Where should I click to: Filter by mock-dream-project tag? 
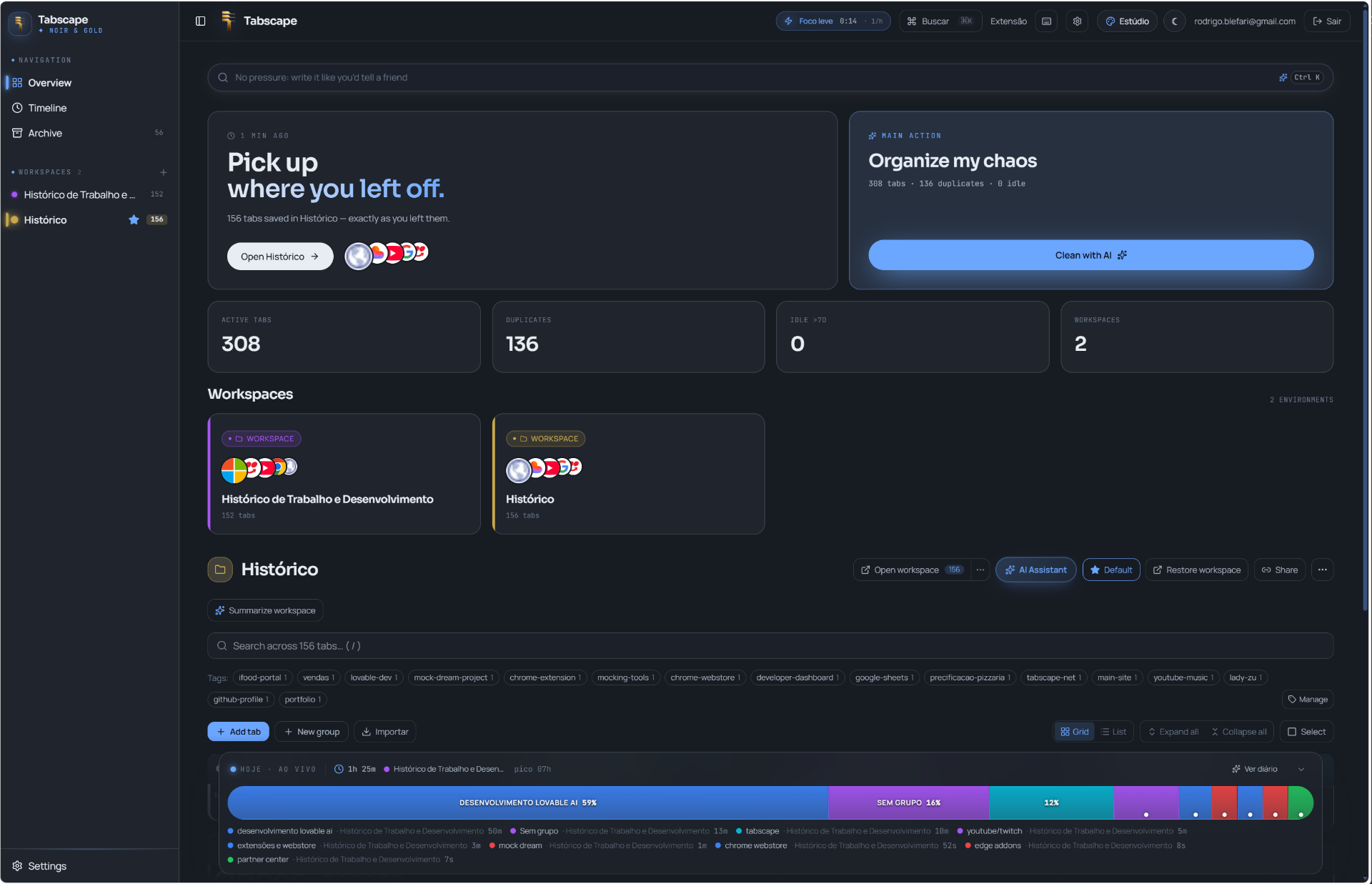pyautogui.click(x=454, y=678)
